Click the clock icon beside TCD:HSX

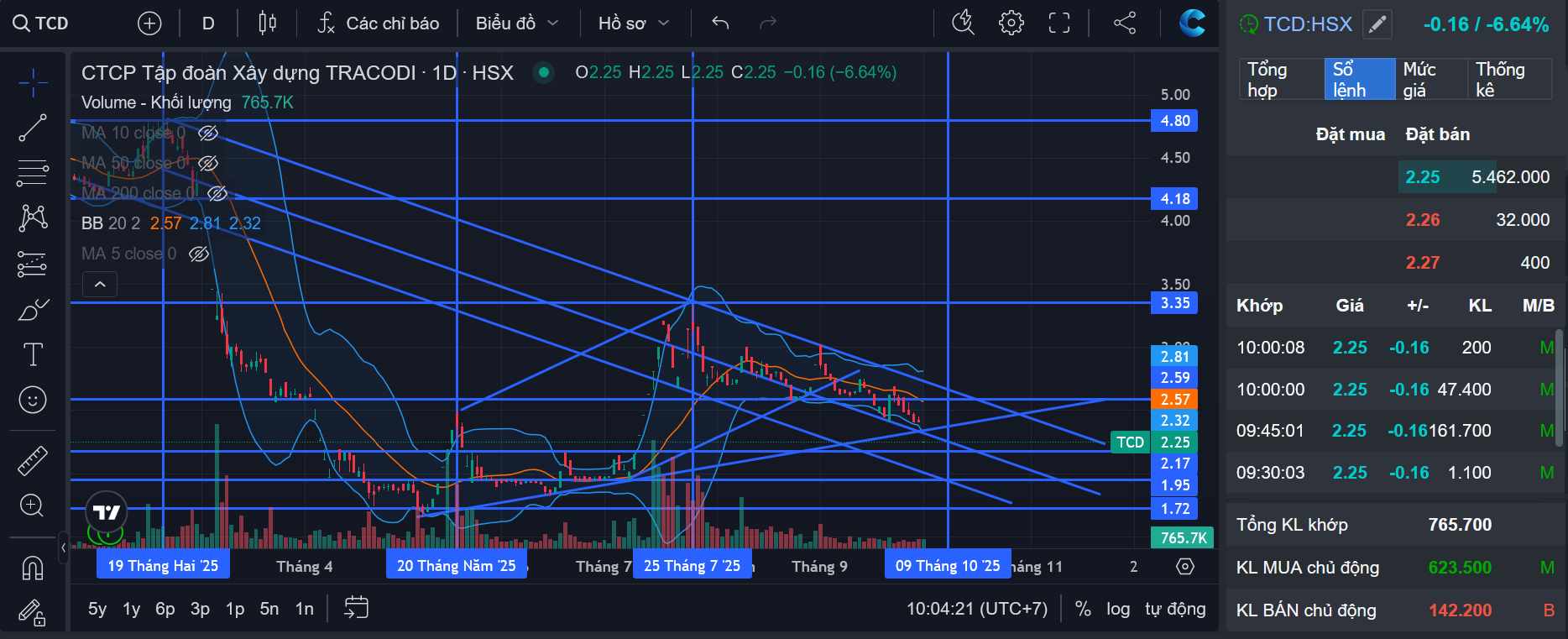(1249, 24)
